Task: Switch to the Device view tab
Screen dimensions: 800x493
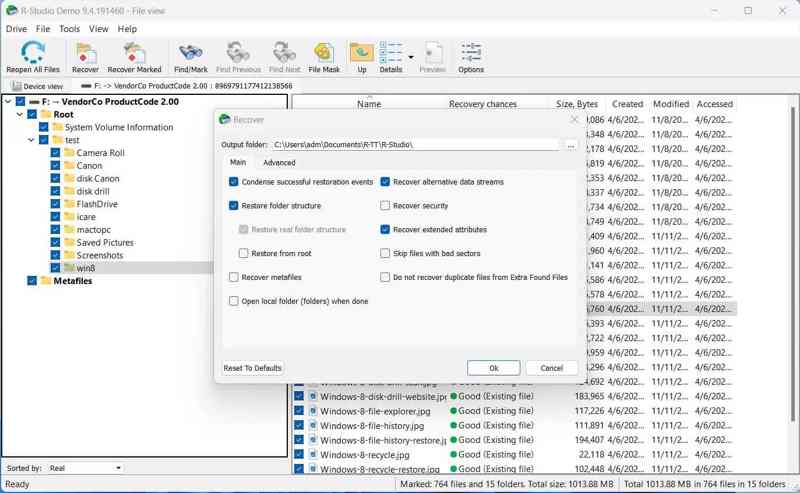Action: point(37,86)
